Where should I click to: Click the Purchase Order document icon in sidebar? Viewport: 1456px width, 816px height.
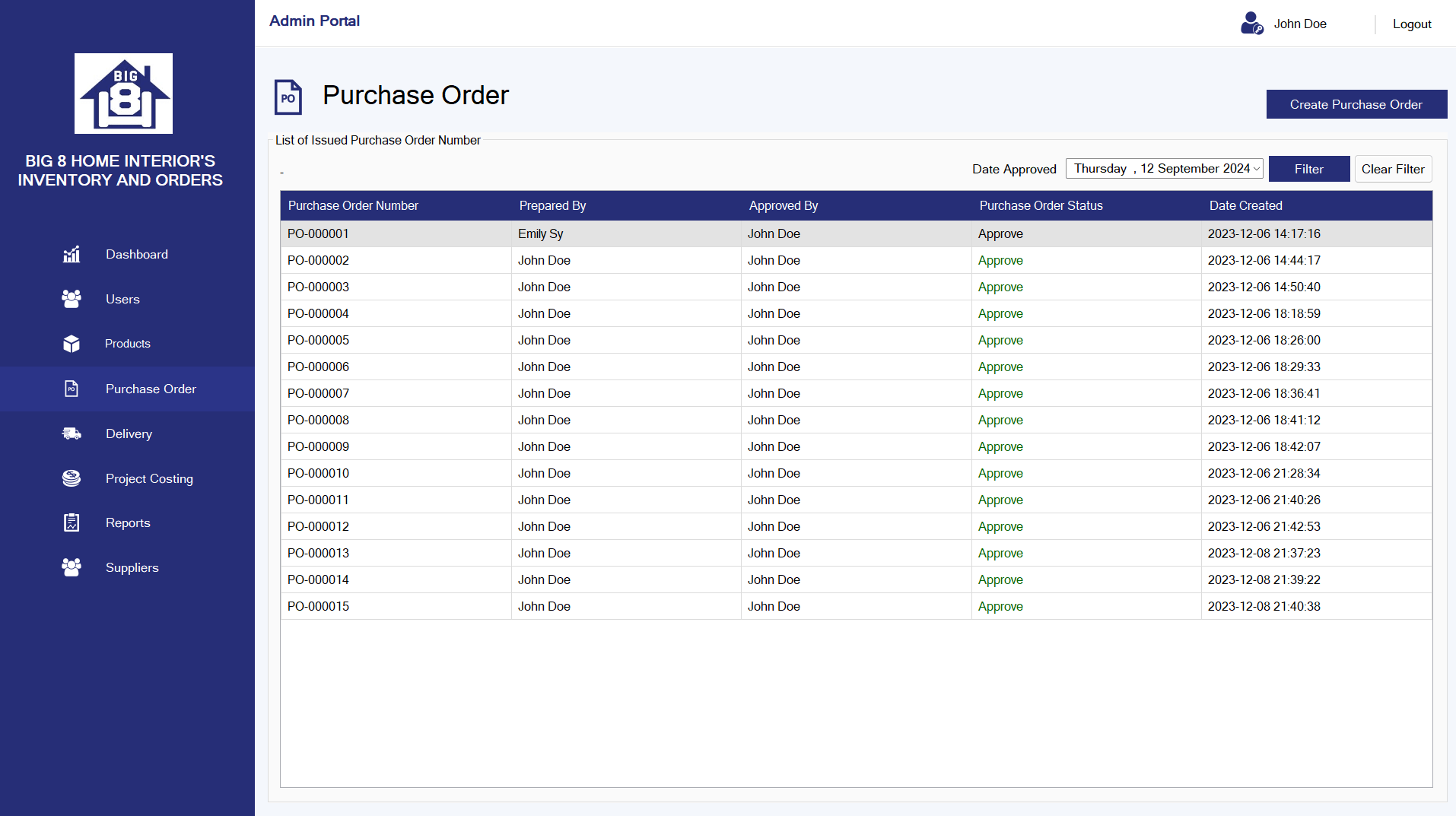coord(72,389)
